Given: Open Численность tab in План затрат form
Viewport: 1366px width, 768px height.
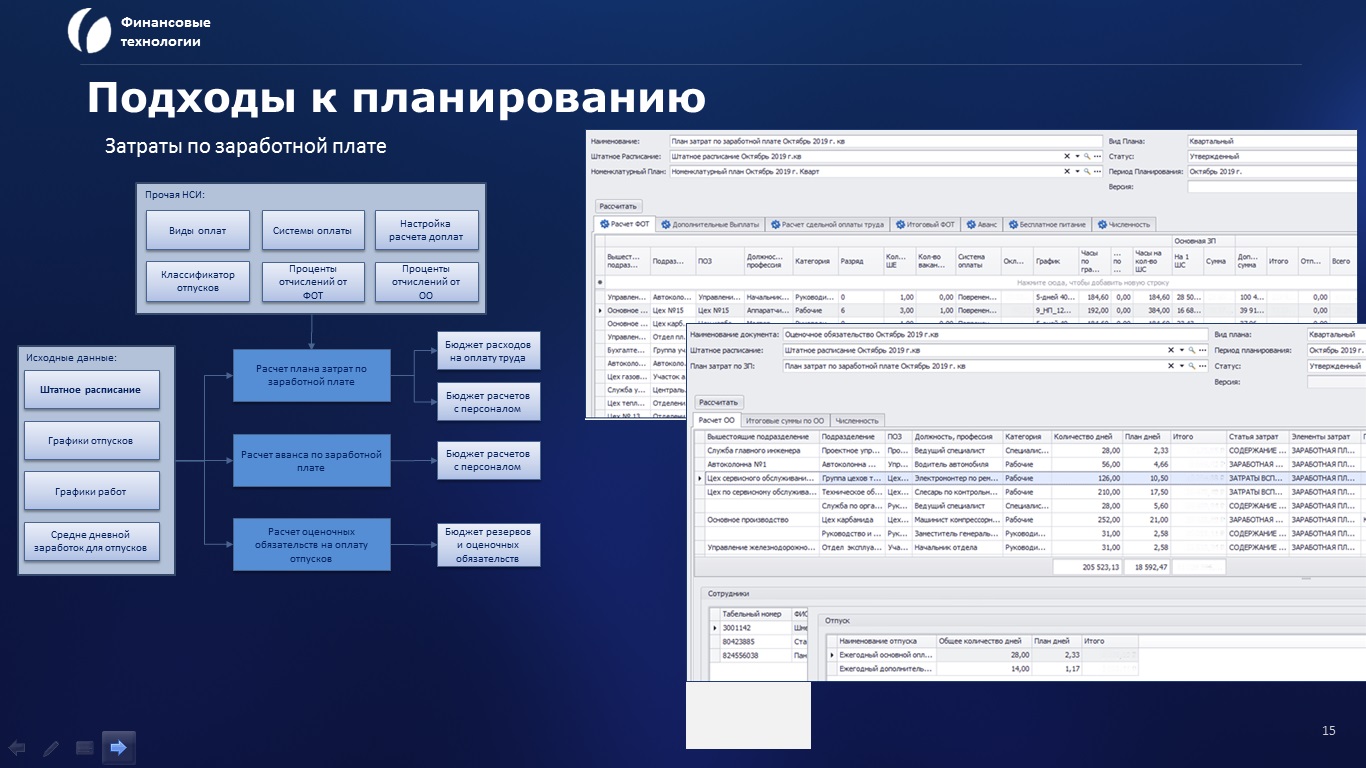Looking at the screenshot, I should tap(1125, 225).
